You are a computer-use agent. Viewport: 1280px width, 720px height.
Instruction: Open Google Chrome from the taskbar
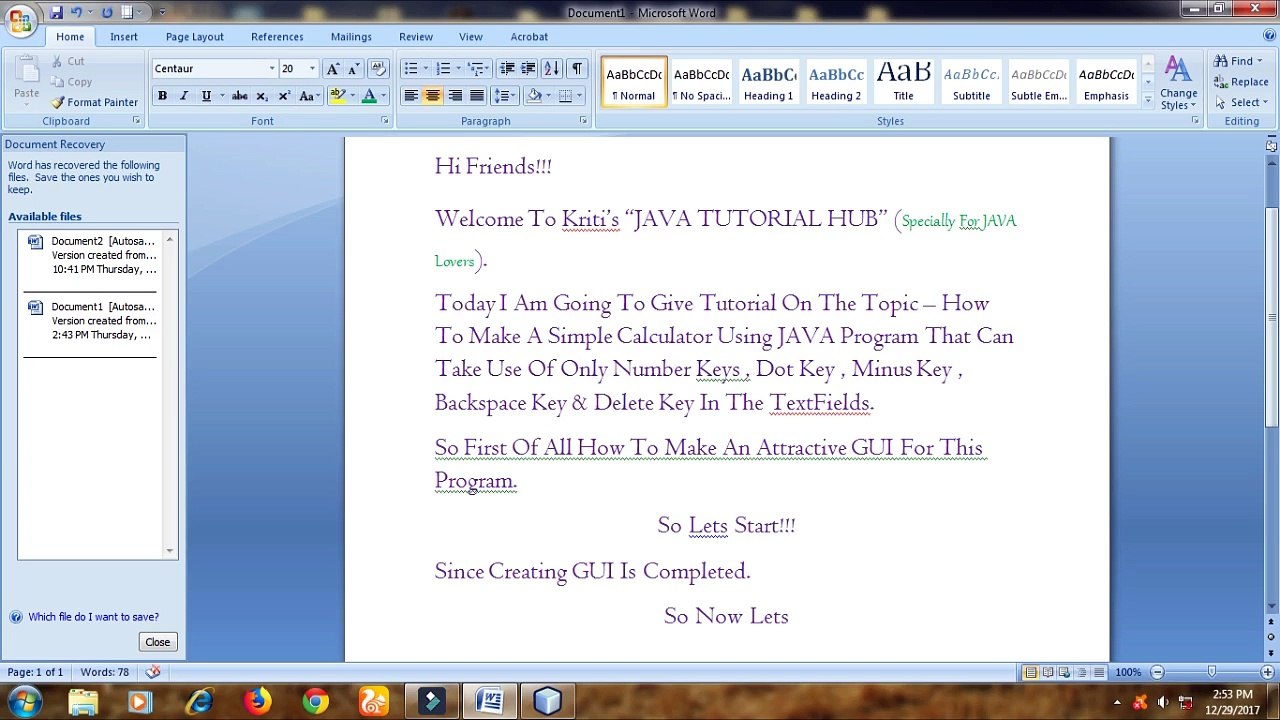coord(315,701)
